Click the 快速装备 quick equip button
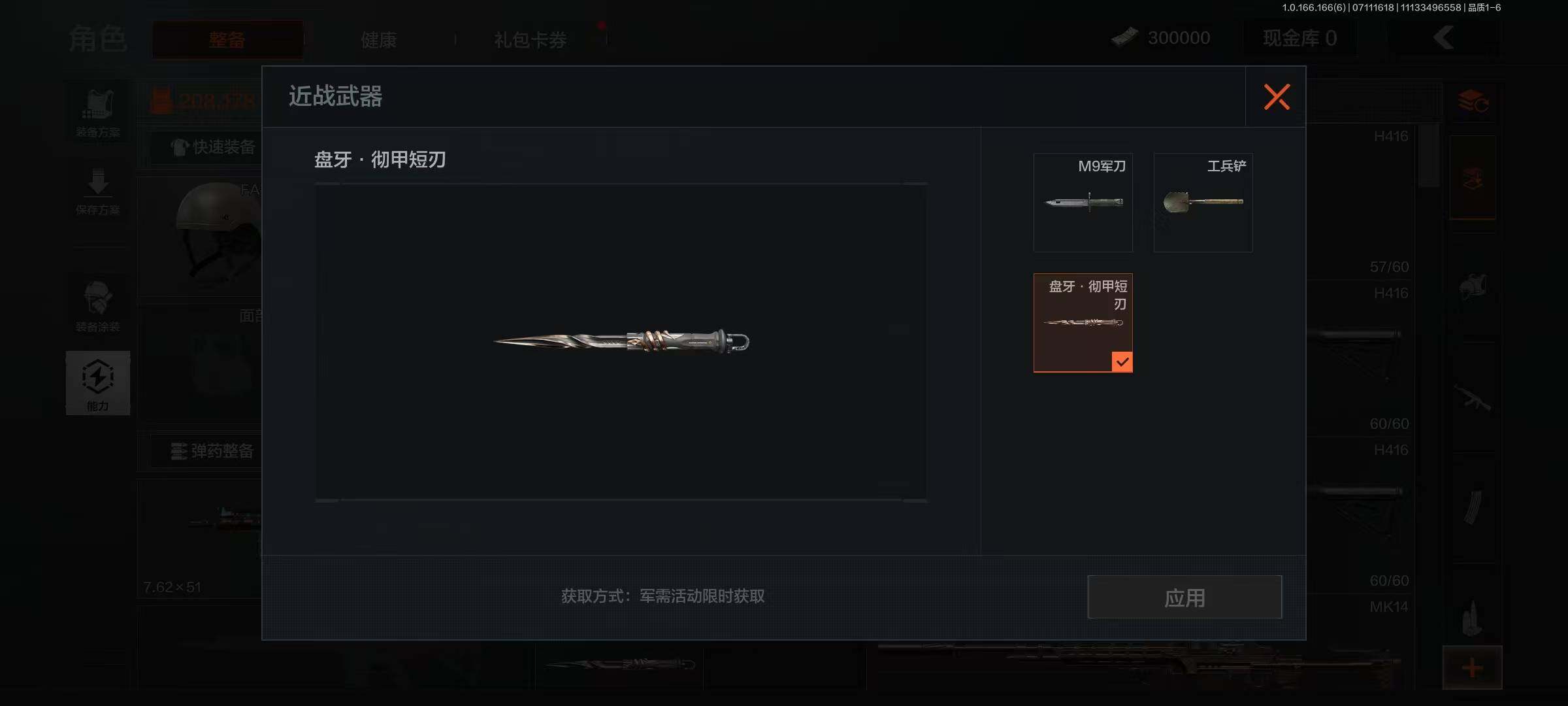This screenshot has height=706, width=1568. tap(214, 147)
